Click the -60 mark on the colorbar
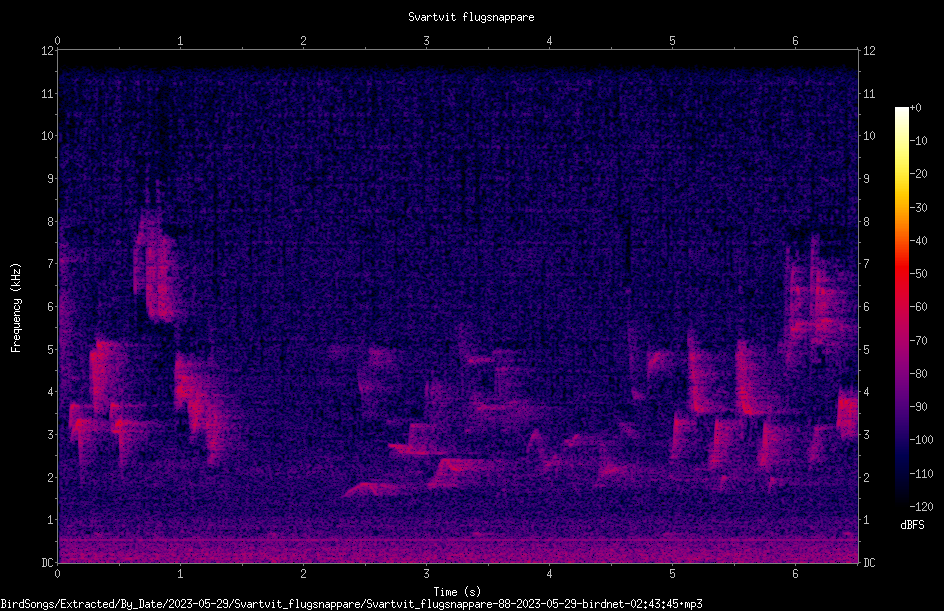Image resolution: width=944 pixels, height=611 pixels. (918, 307)
